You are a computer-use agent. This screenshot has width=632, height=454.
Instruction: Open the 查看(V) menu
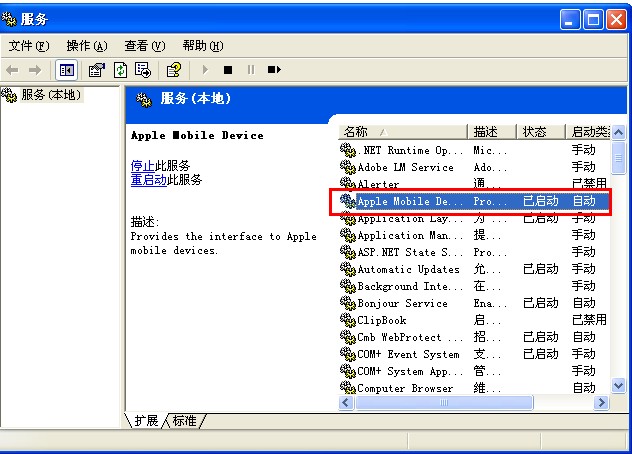pyautogui.click(x=145, y=46)
